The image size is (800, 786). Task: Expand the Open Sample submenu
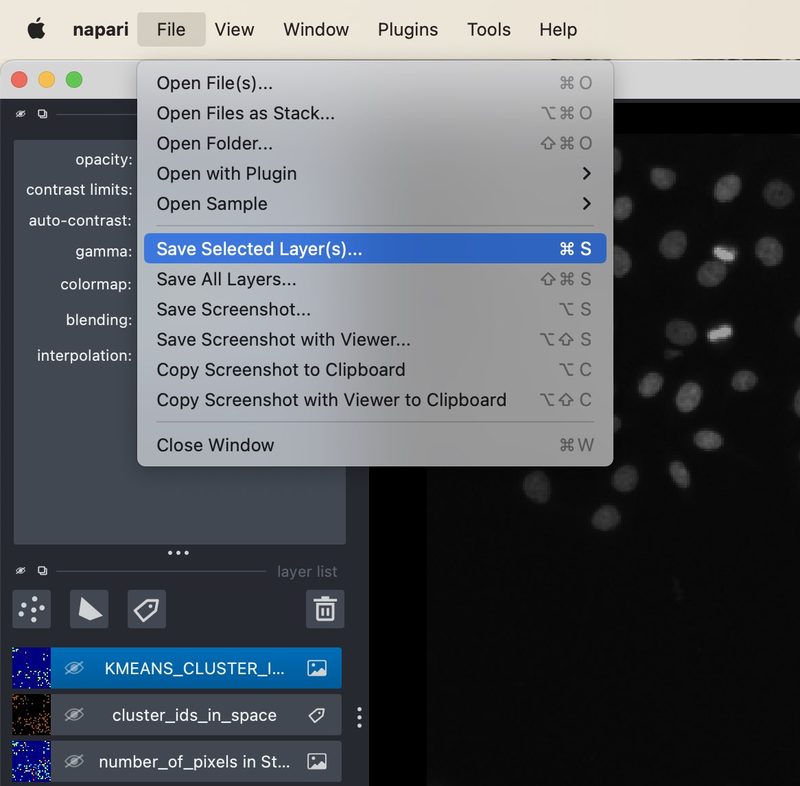coord(375,204)
